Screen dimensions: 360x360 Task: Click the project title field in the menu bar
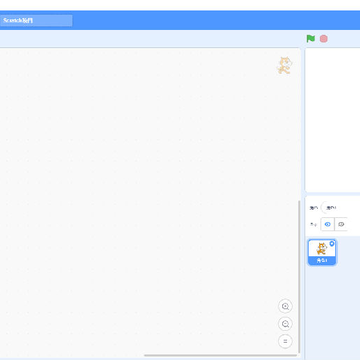36,20
